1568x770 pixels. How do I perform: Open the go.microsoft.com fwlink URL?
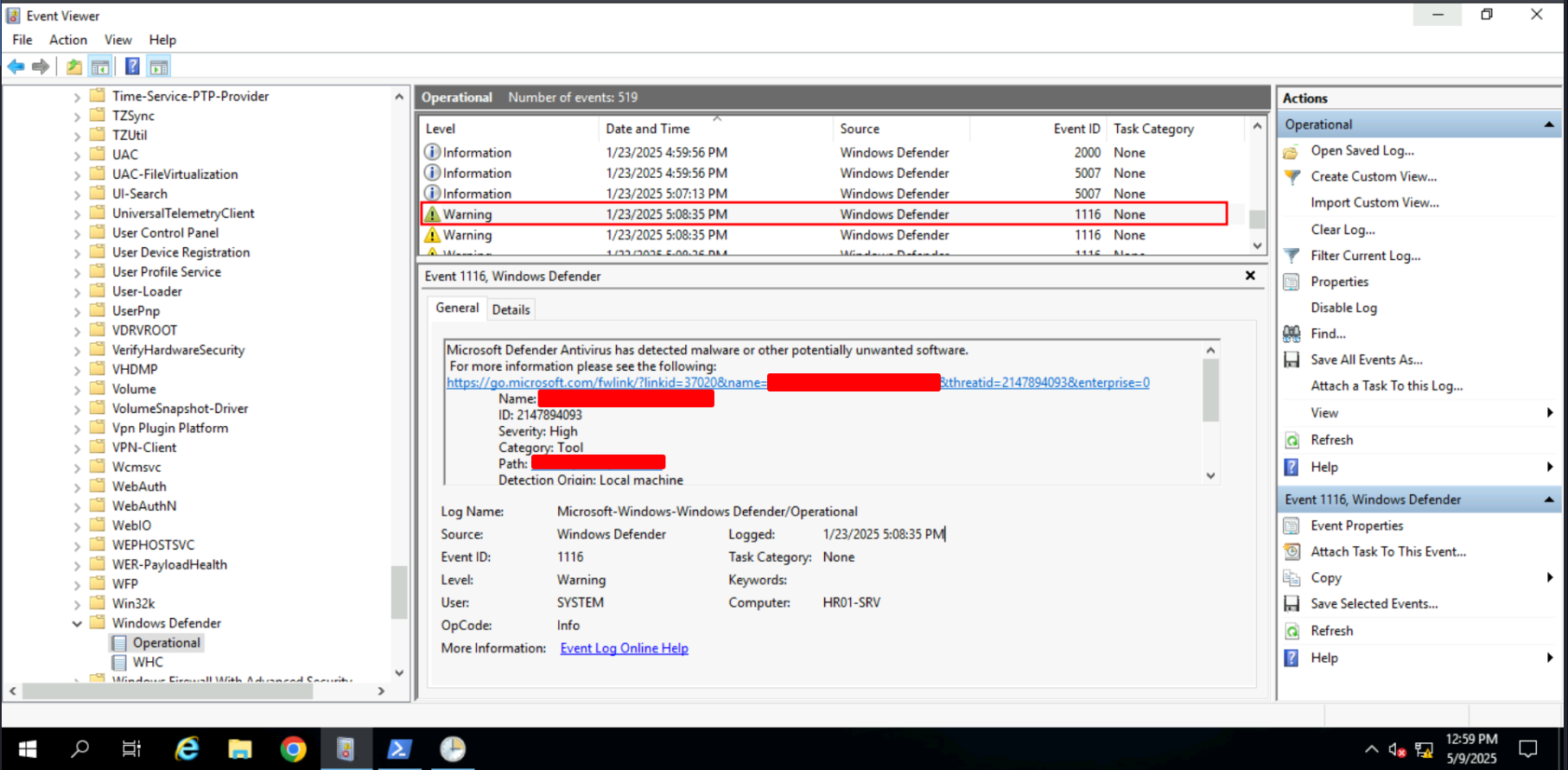[x=797, y=383]
